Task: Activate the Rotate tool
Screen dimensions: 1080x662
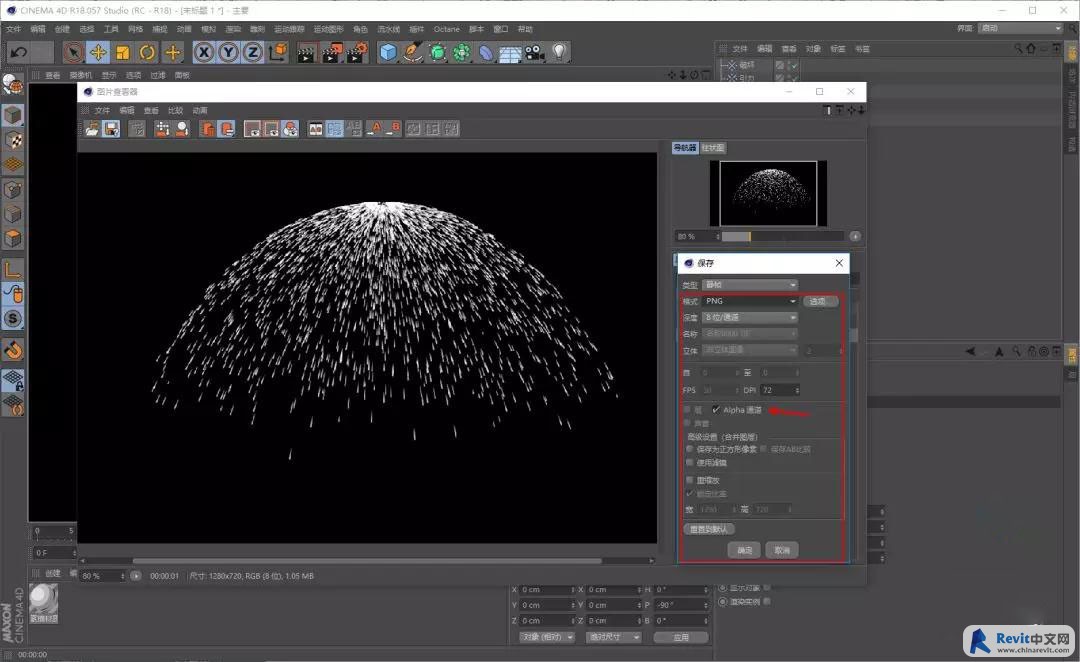Action: pos(147,52)
